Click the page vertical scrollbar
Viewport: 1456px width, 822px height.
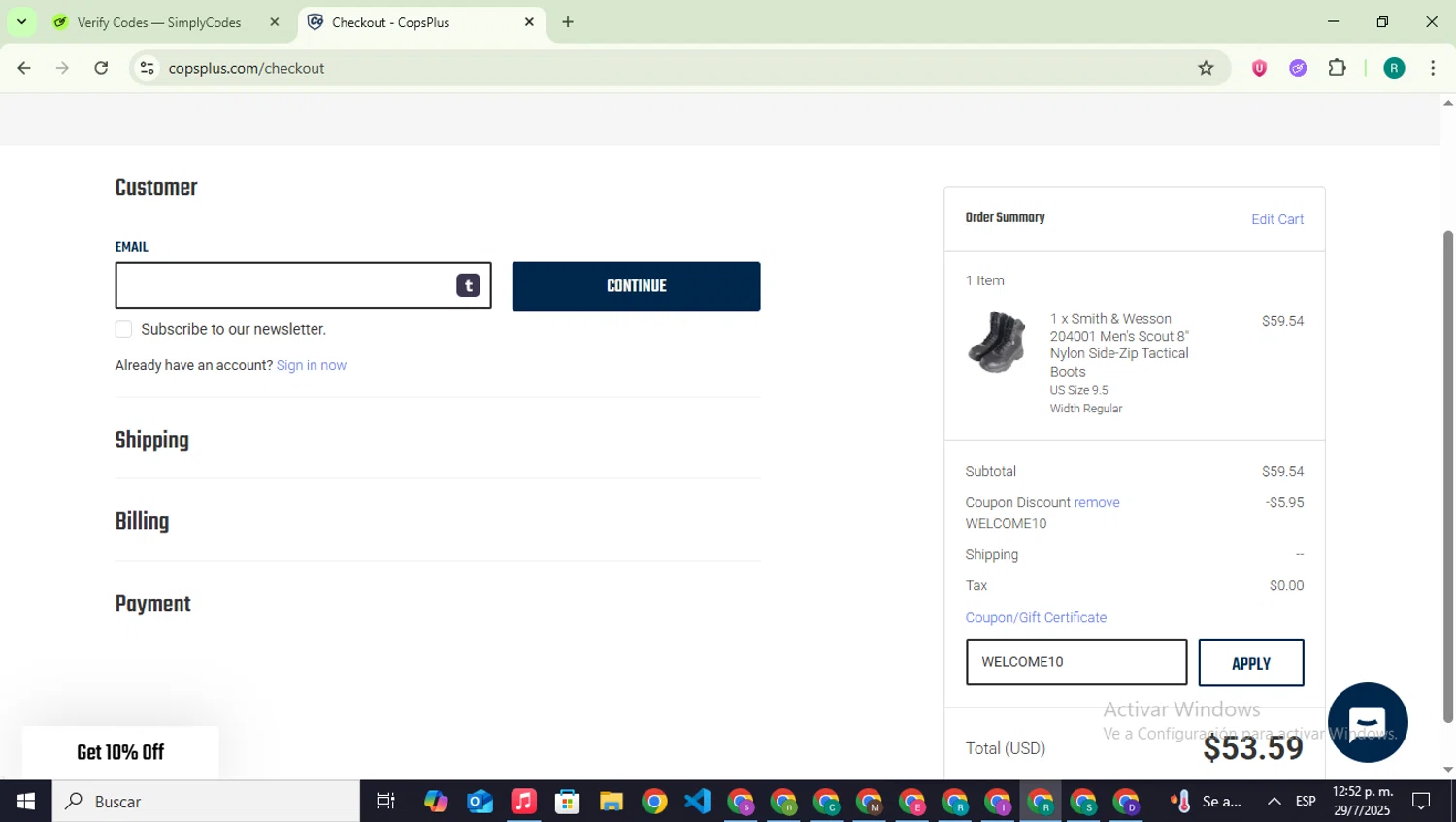[x=1448, y=476]
